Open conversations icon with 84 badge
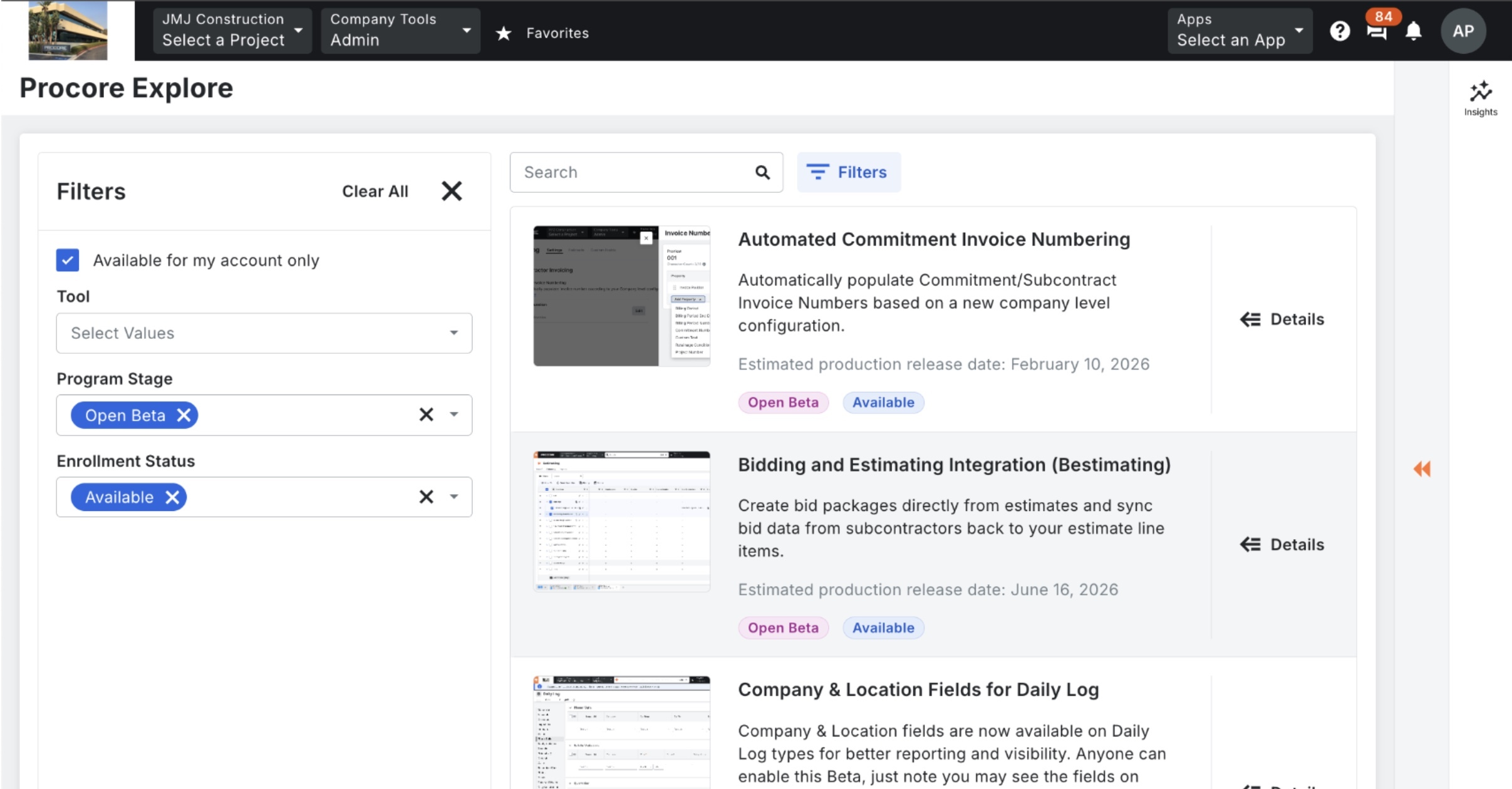 pyautogui.click(x=1377, y=31)
